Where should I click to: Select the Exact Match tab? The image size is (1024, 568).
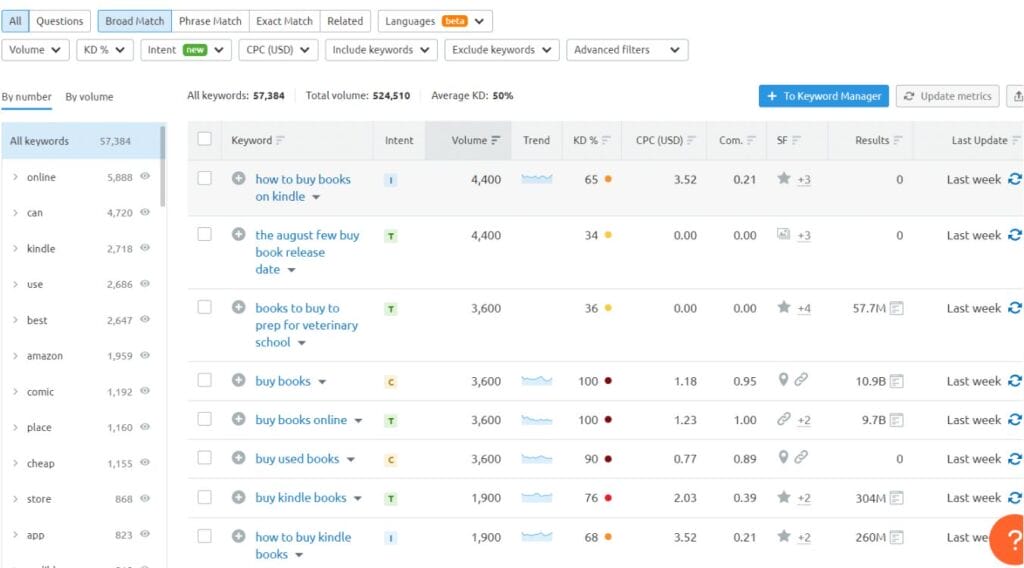point(284,21)
